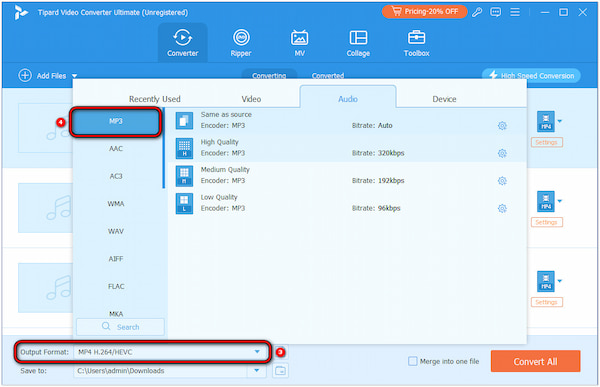Click the Convert All button
This screenshot has height=387, width=600.
tap(535, 361)
